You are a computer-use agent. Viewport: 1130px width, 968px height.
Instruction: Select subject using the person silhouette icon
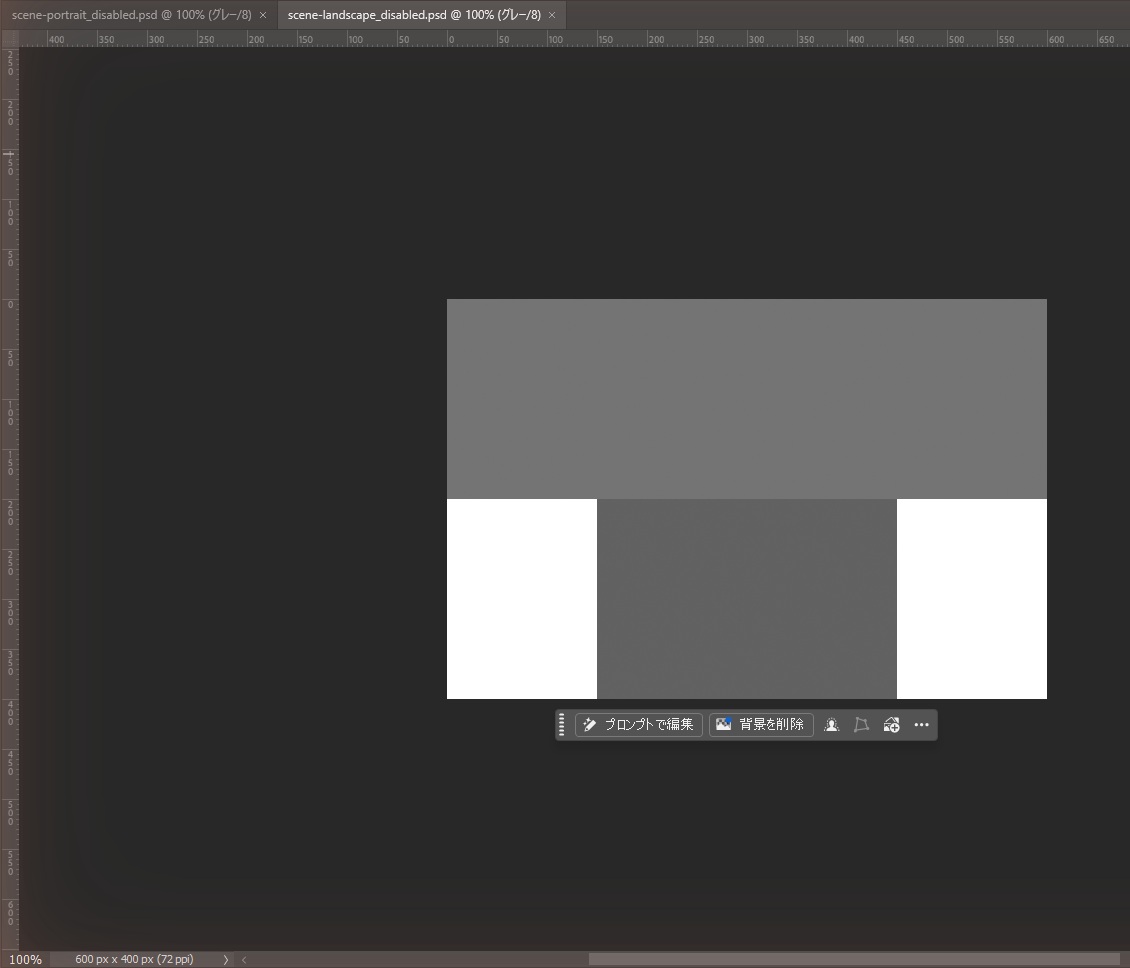click(x=832, y=724)
